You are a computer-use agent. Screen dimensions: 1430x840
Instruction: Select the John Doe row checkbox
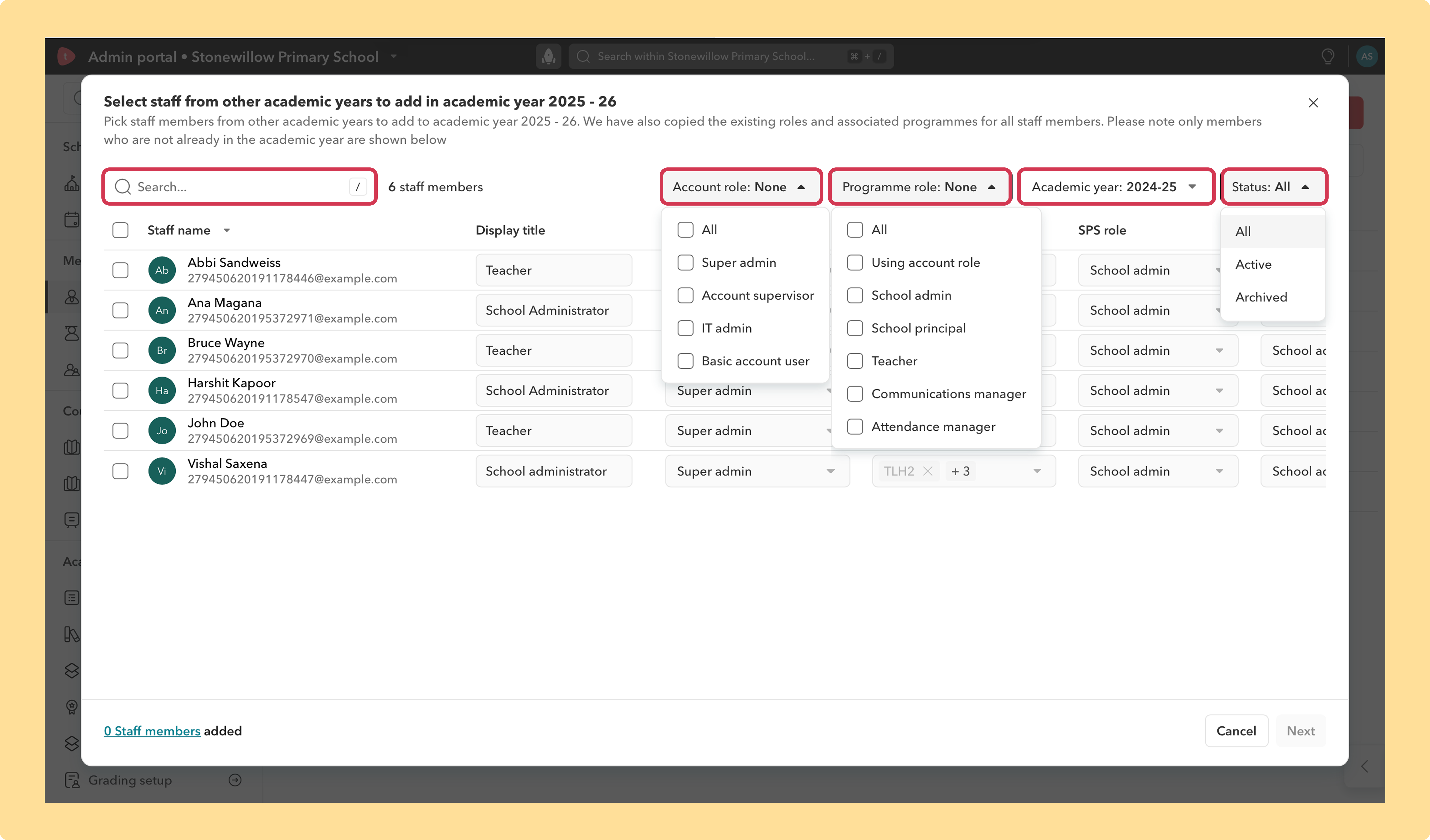[120, 430]
